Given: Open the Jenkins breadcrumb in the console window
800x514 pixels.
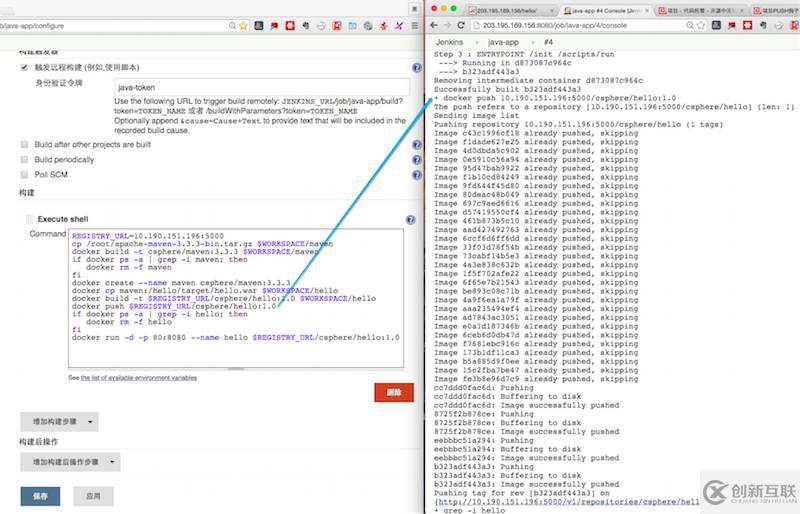Looking at the screenshot, I should 449,42.
